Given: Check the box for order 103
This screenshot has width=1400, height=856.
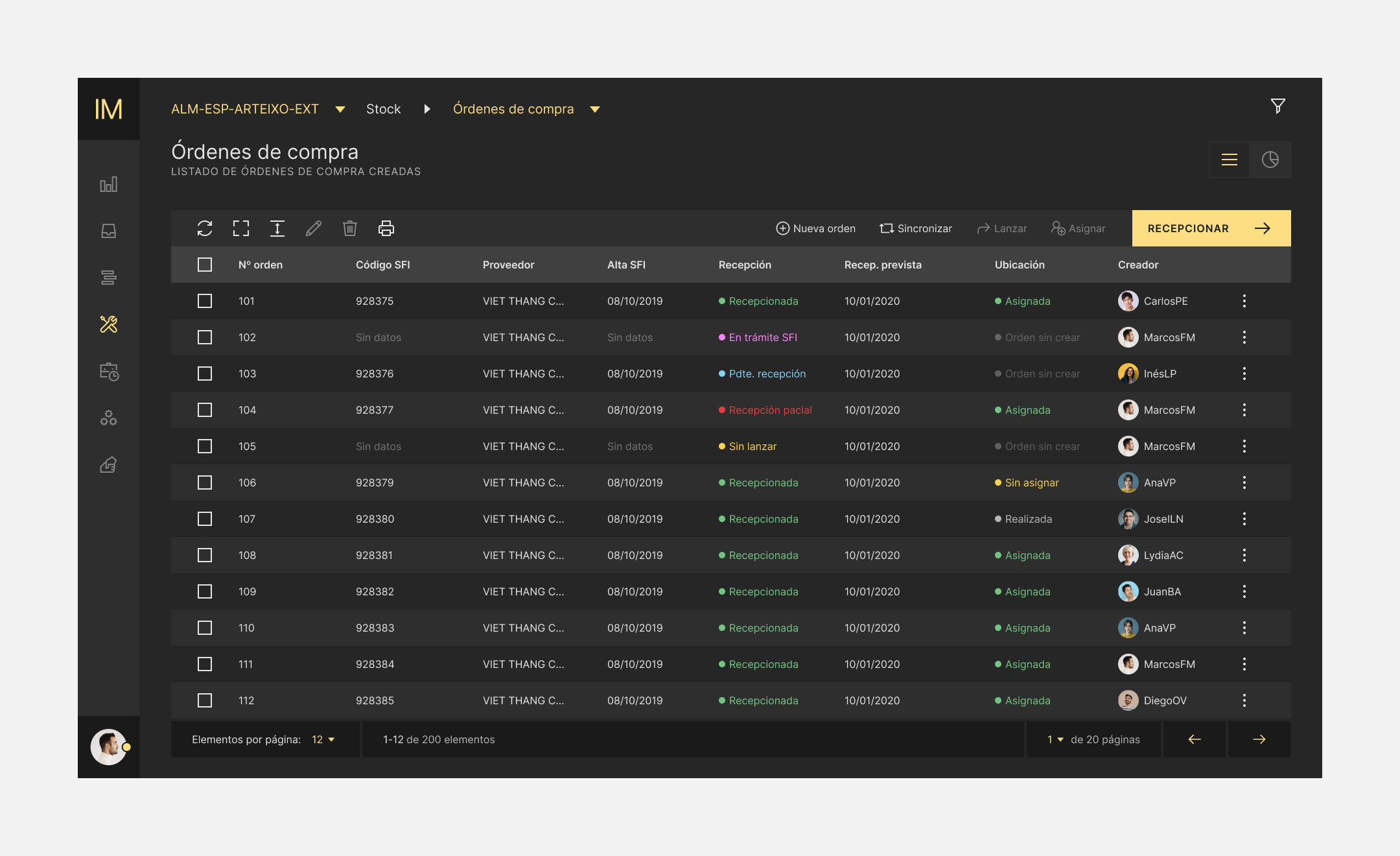Looking at the screenshot, I should (205, 374).
